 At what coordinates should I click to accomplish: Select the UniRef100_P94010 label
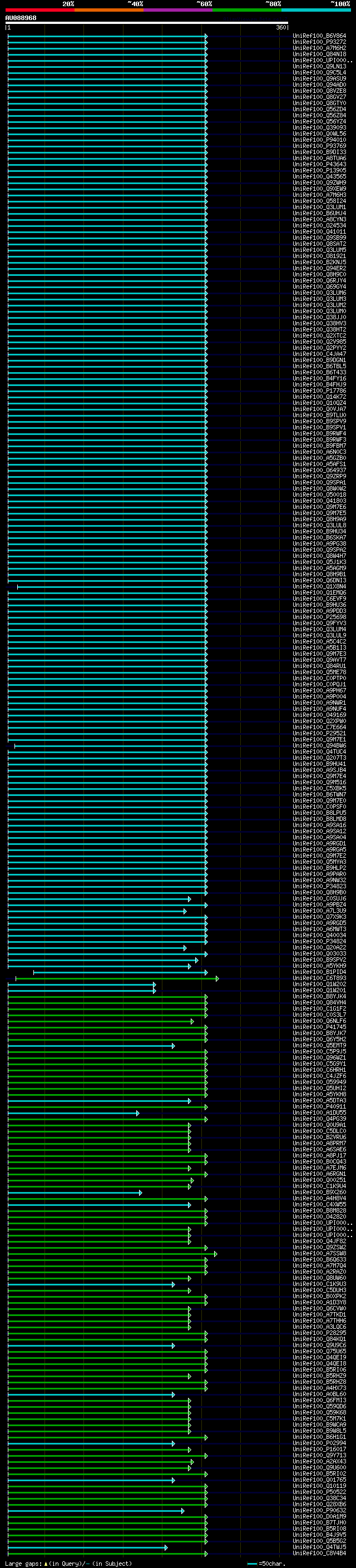coord(319,140)
